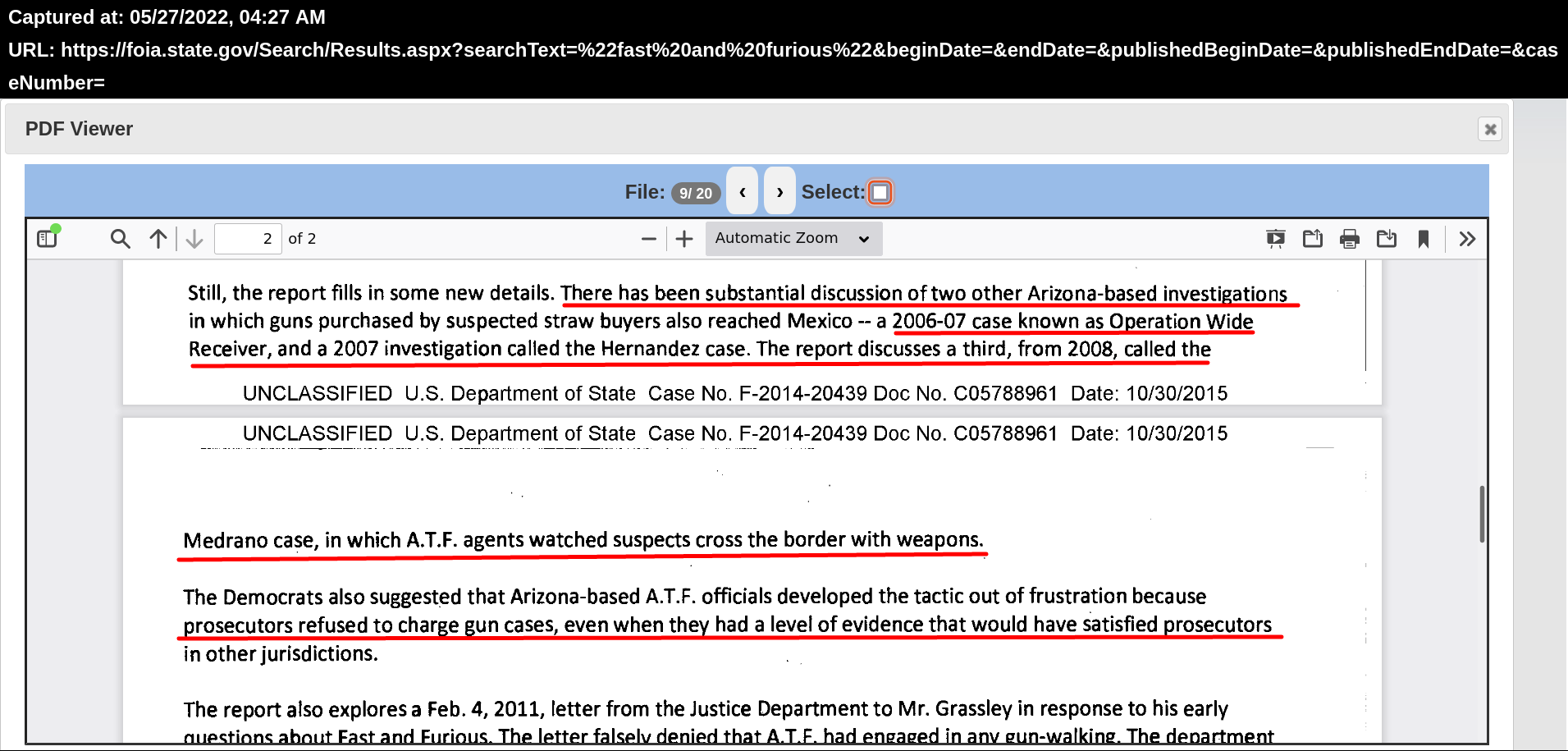Click text 'in other jurisdictions.'
The image size is (1568, 751).
point(281,654)
